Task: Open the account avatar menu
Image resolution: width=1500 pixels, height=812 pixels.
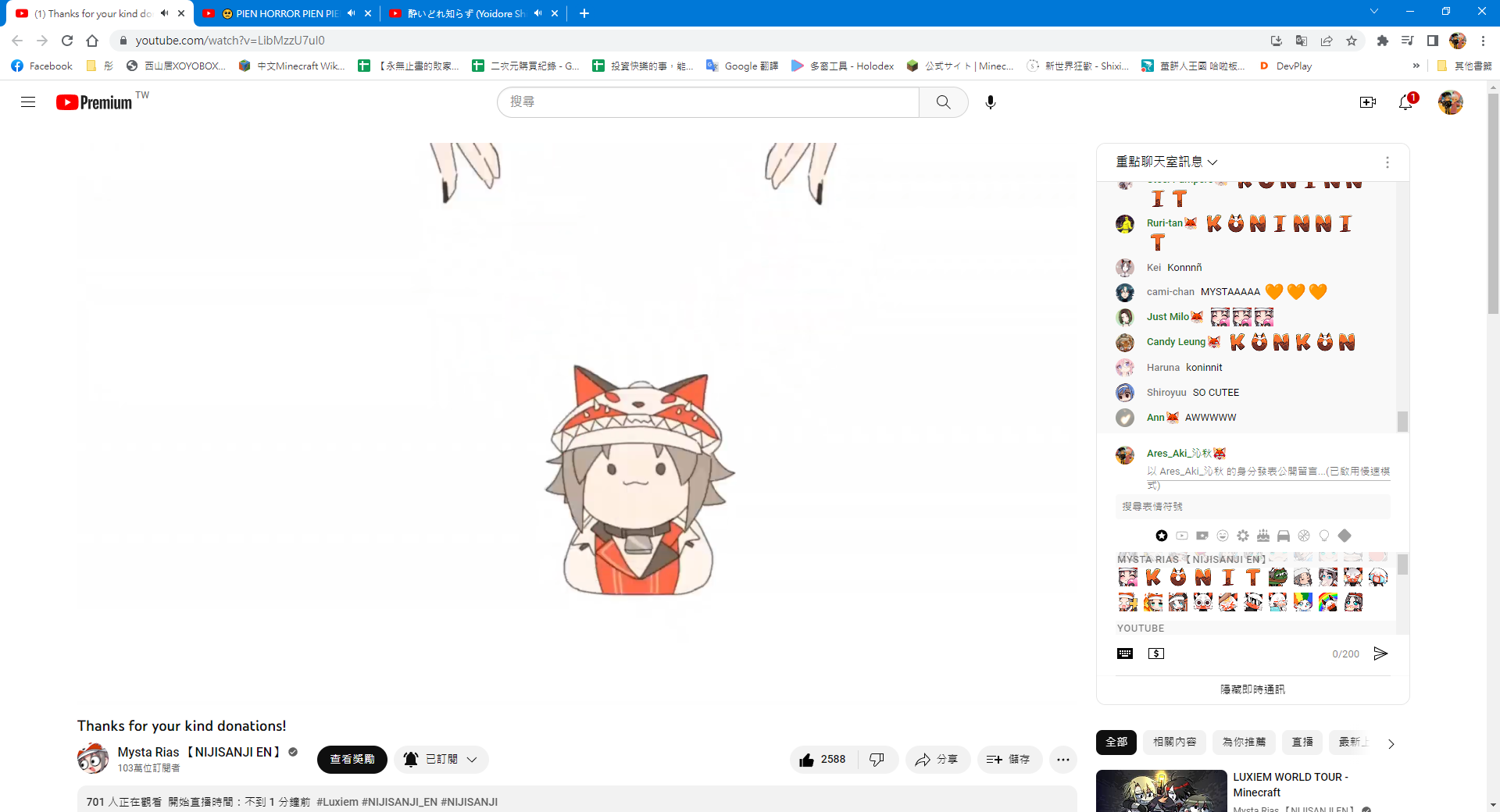Action: (x=1451, y=102)
